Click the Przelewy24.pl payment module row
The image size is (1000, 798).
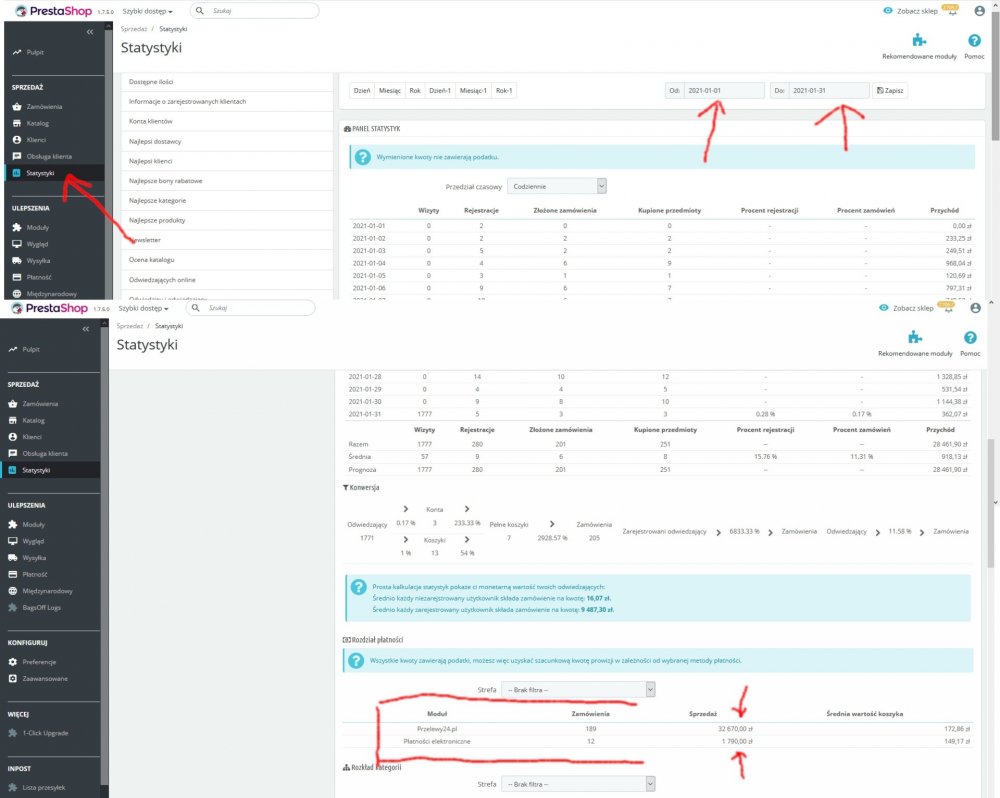pos(658,728)
